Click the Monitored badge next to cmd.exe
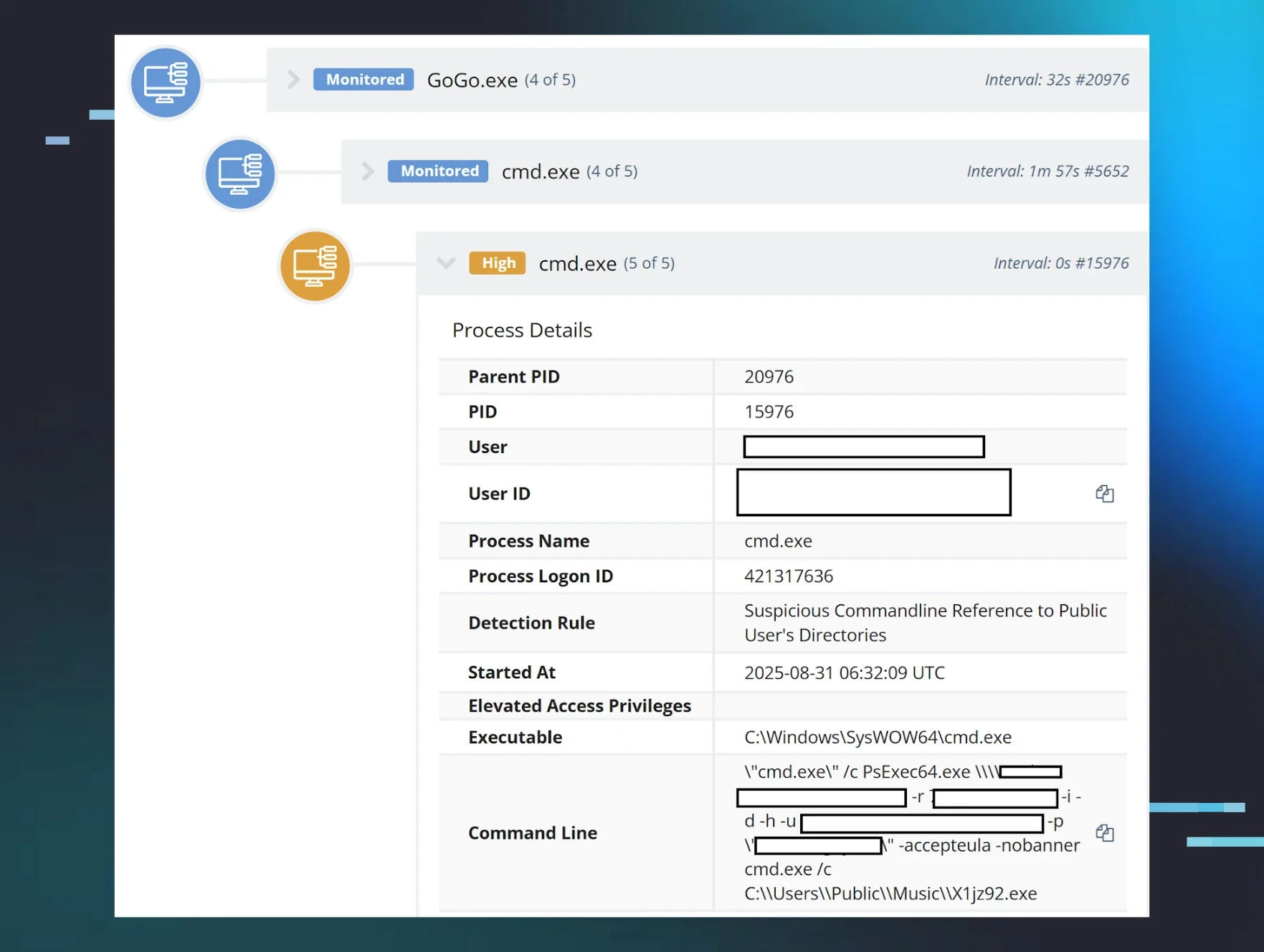This screenshot has width=1264, height=952. (438, 171)
